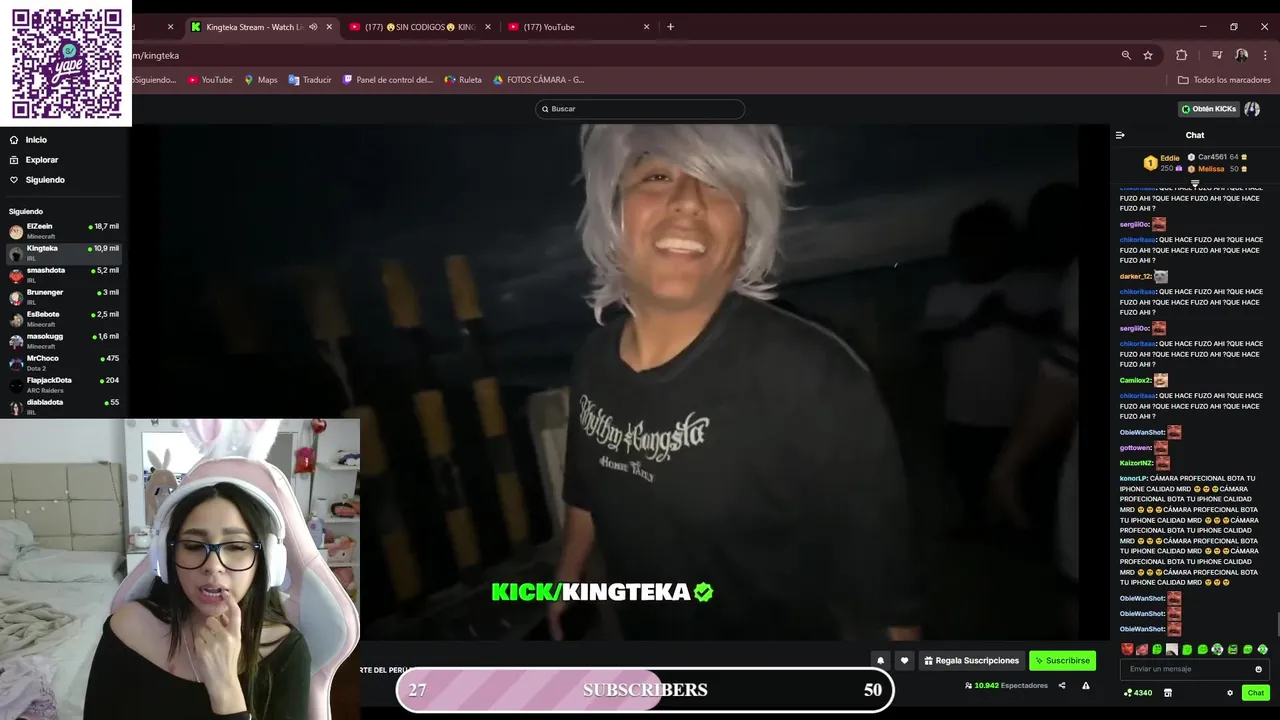
Task: Click the chat scrollbar
Action: (x=1277, y=625)
